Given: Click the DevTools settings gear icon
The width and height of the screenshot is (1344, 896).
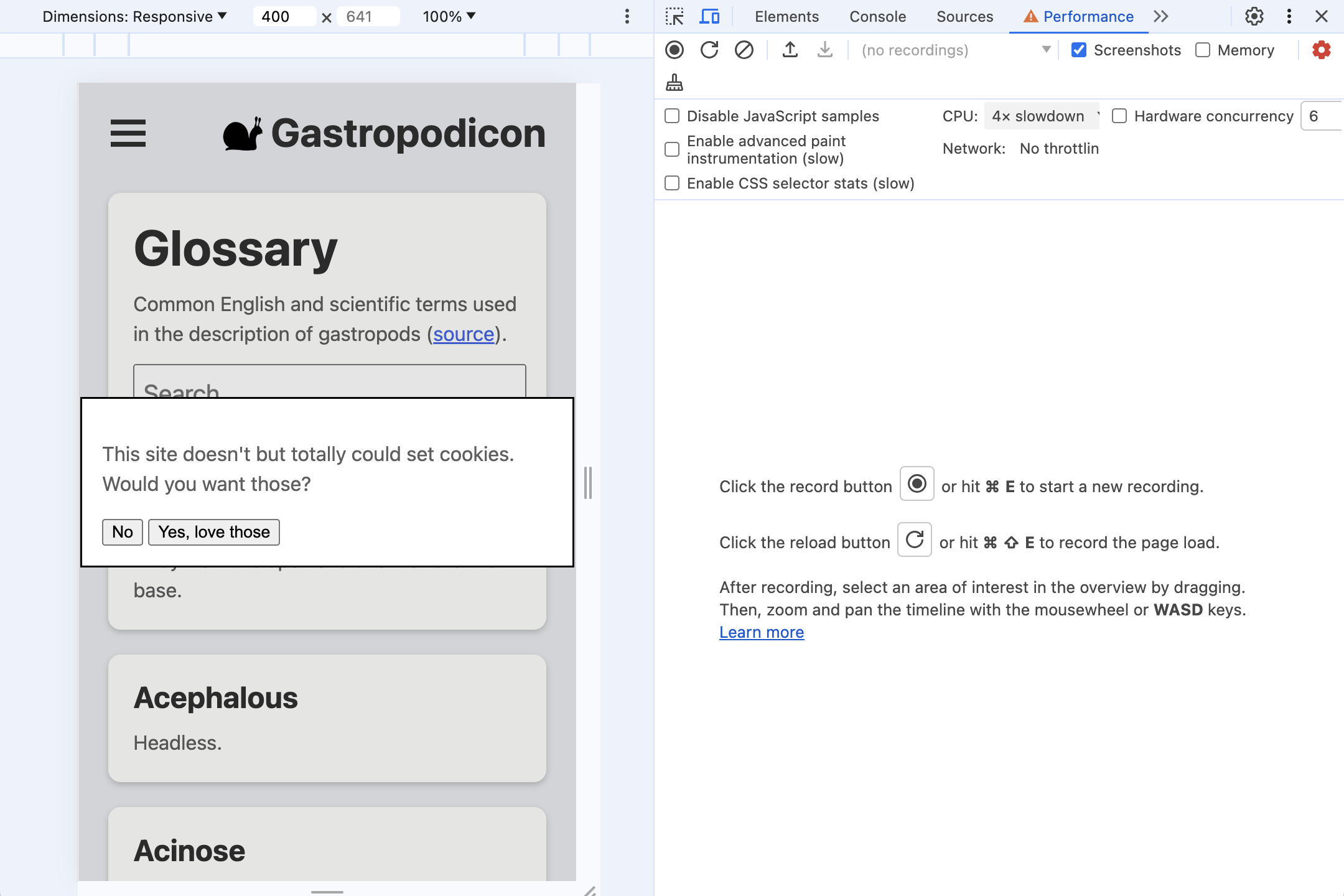Looking at the screenshot, I should 1255,17.
